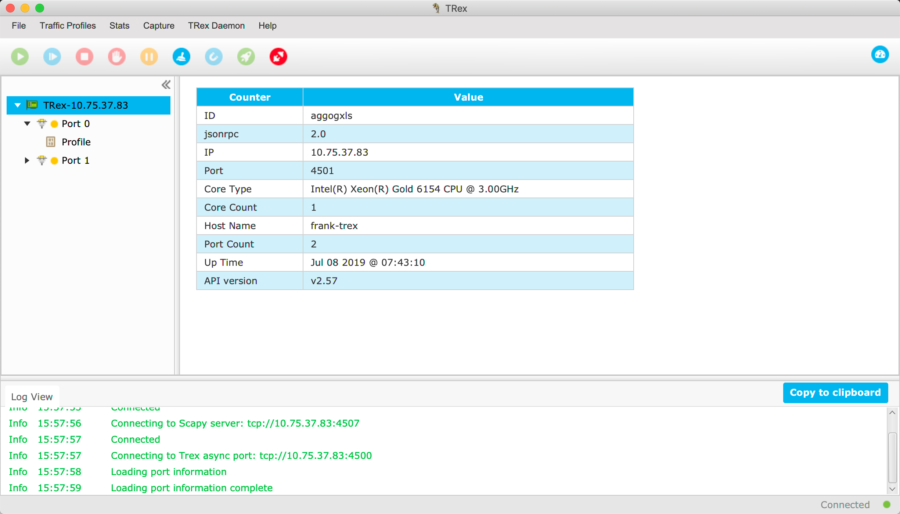This screenshot has width=900, height=514.
Task: Click the yellow status dot of Port 0
Action: click(55, 124)
